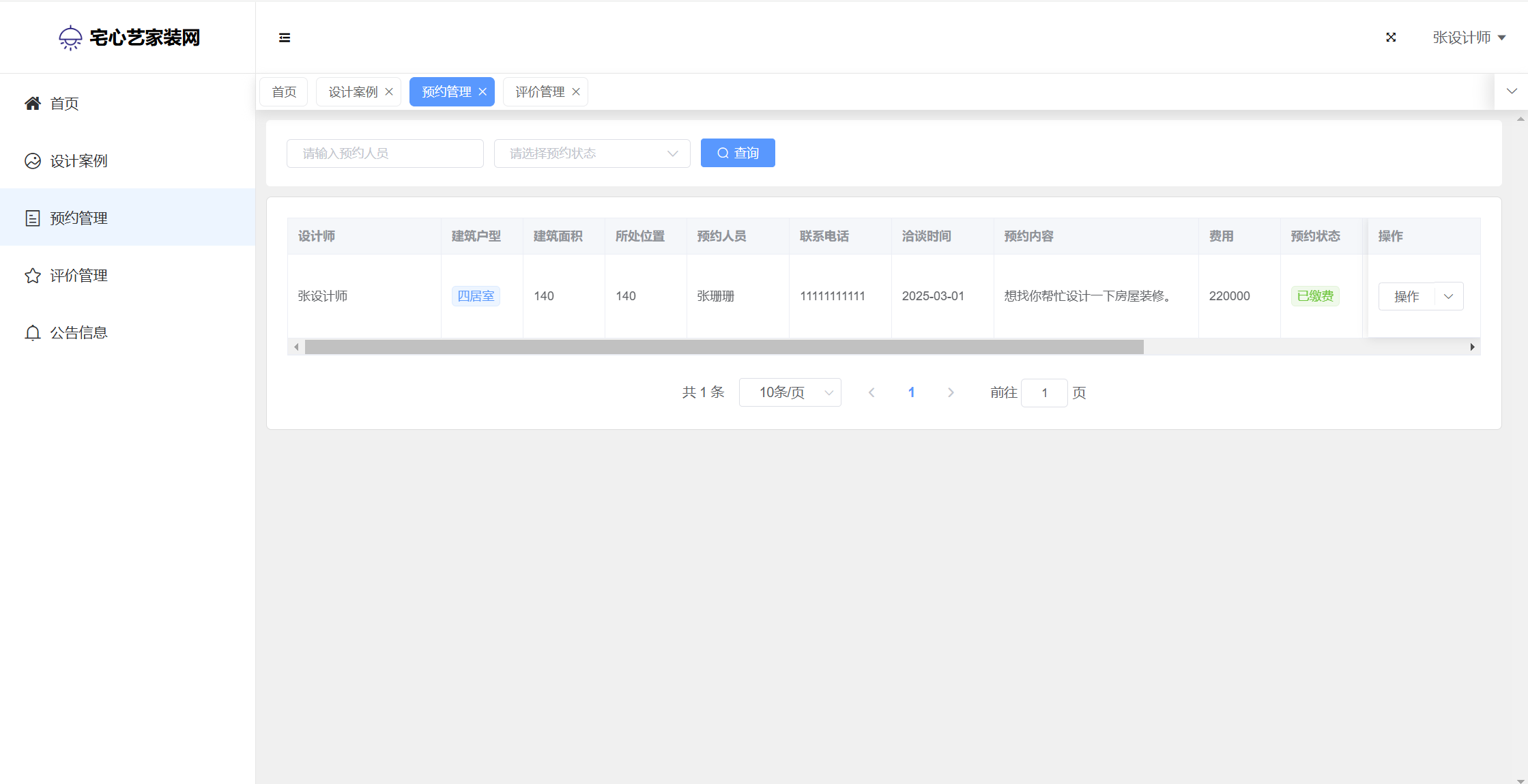Switch to the 首页 tab
Image resolution: width=1528 pixels, height=784 pixels.
(284, 92)
